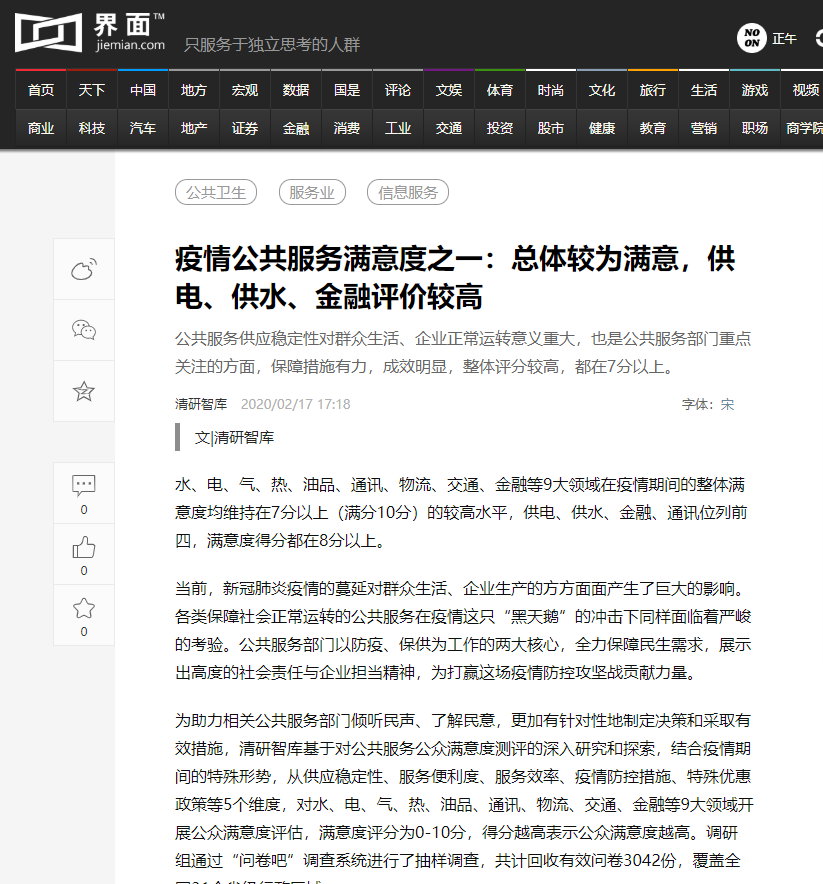
Task: Click the byline 文|清研智库
Action: click(x=234, y=437)
